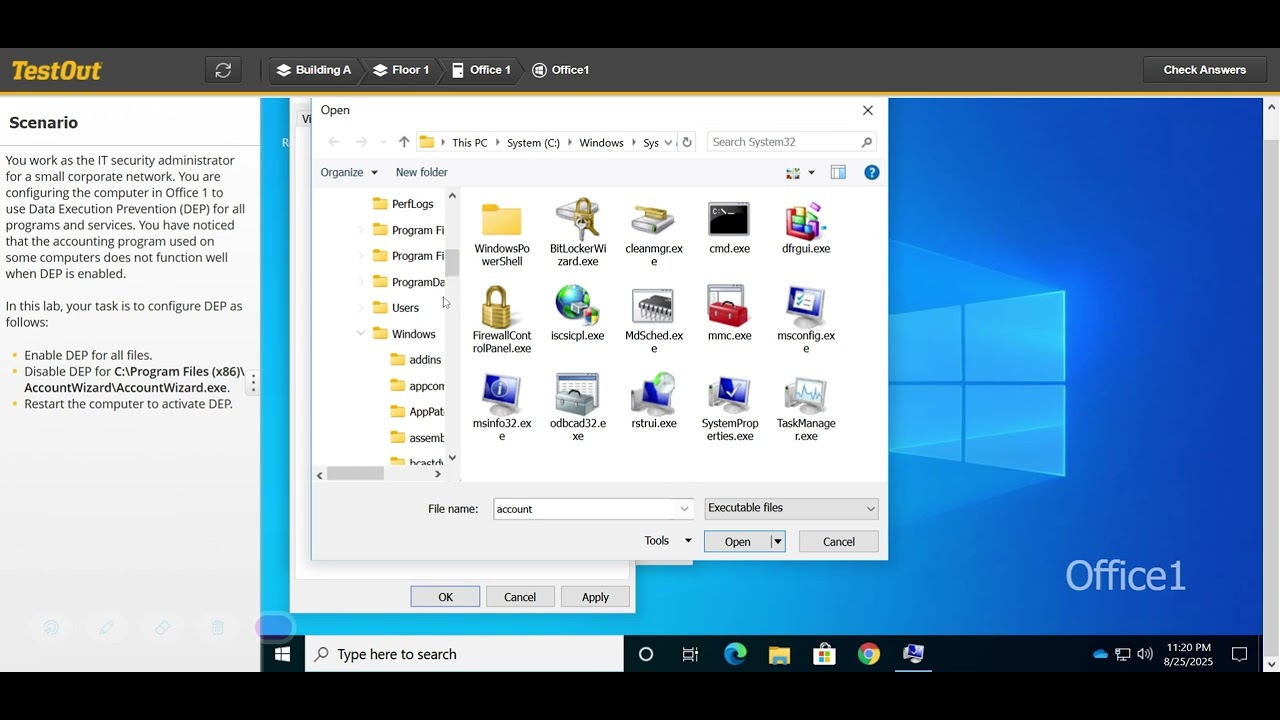Click Cancel in the background dialog

coord(520,597)
